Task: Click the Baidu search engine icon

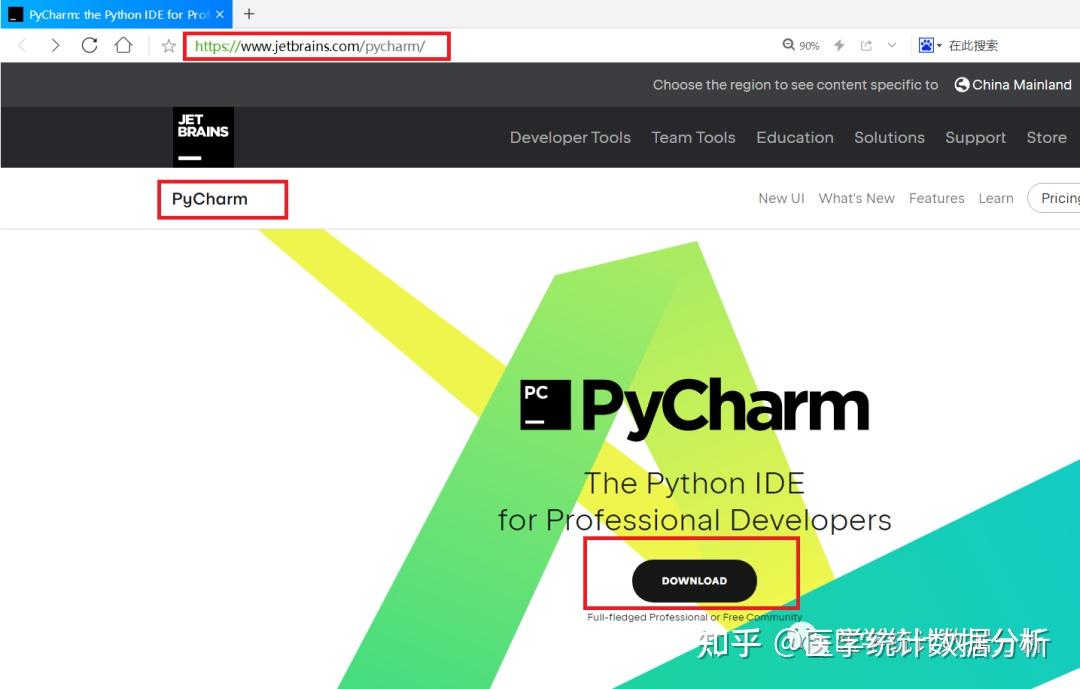Action: [x=923, y=44]
